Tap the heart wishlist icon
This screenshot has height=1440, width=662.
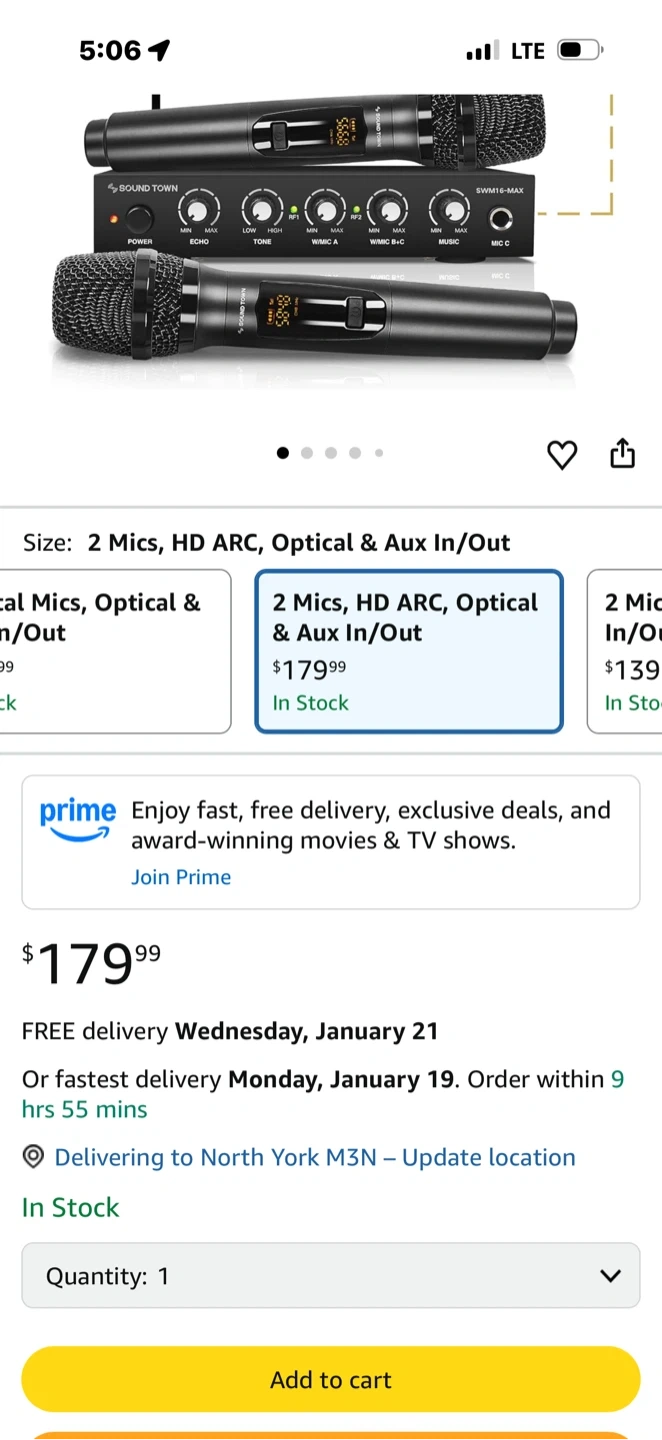coord(562,455)
